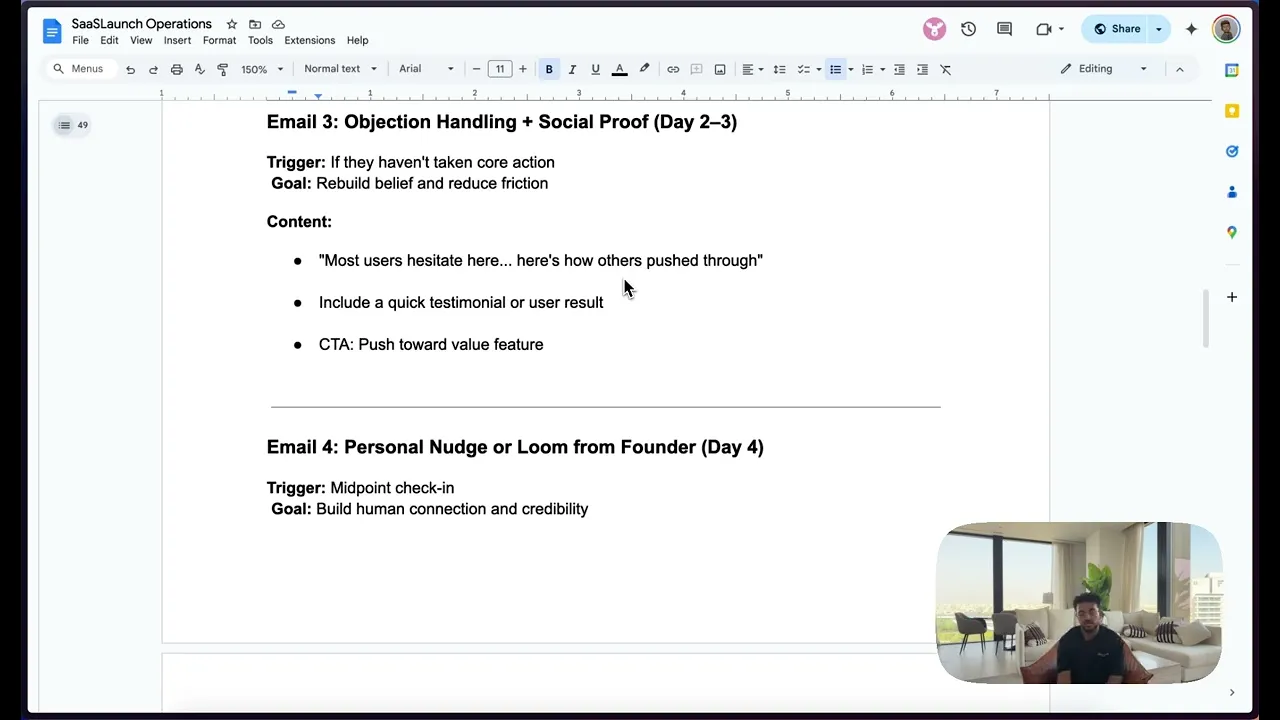Open text alignment options
The height and width of the screenshot is (720, 1280).
pyautogui.click(x=752, y=69)
